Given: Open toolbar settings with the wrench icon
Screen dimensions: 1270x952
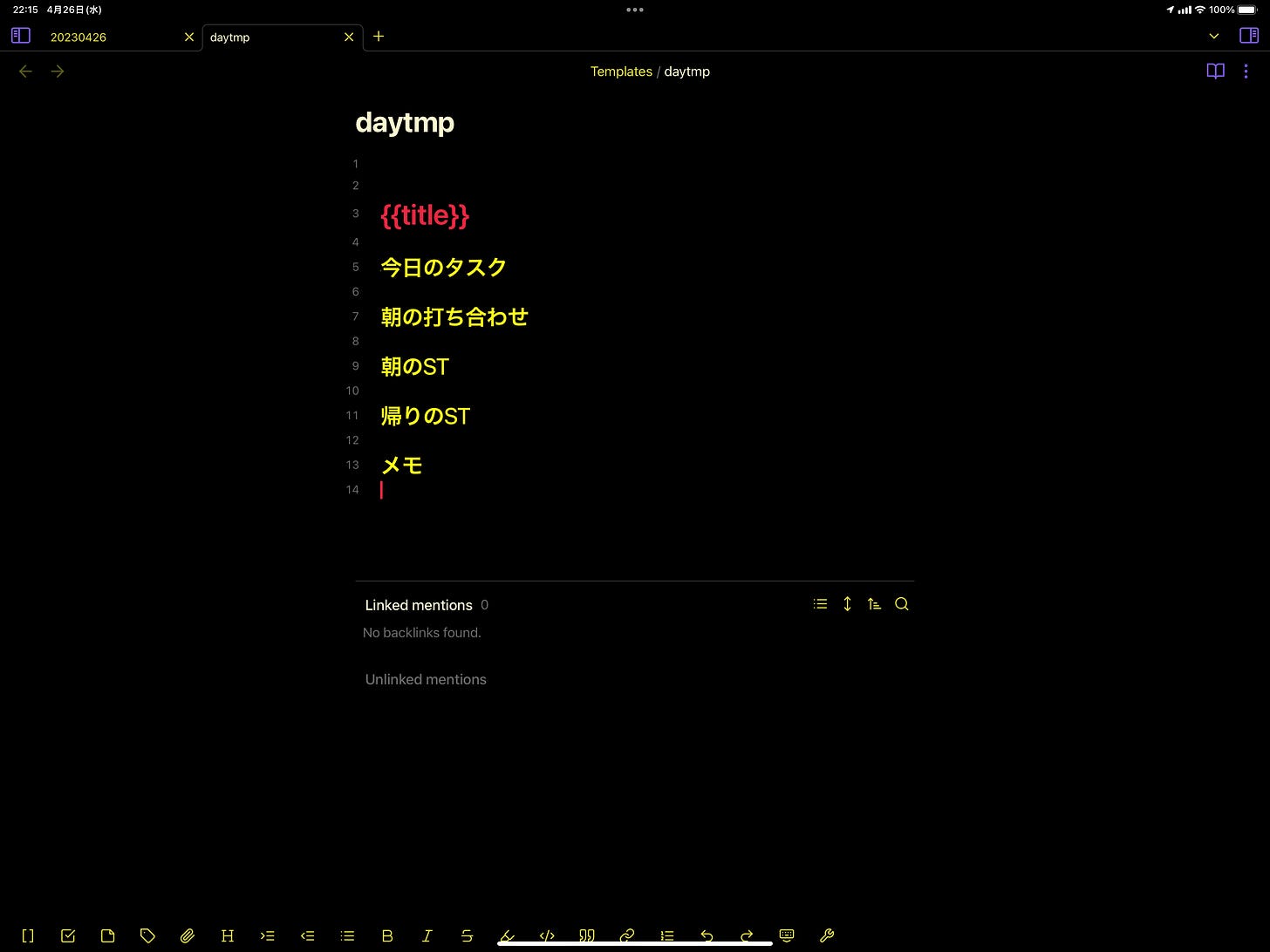Looking at the screenshot, I should [x=827, y=935].
